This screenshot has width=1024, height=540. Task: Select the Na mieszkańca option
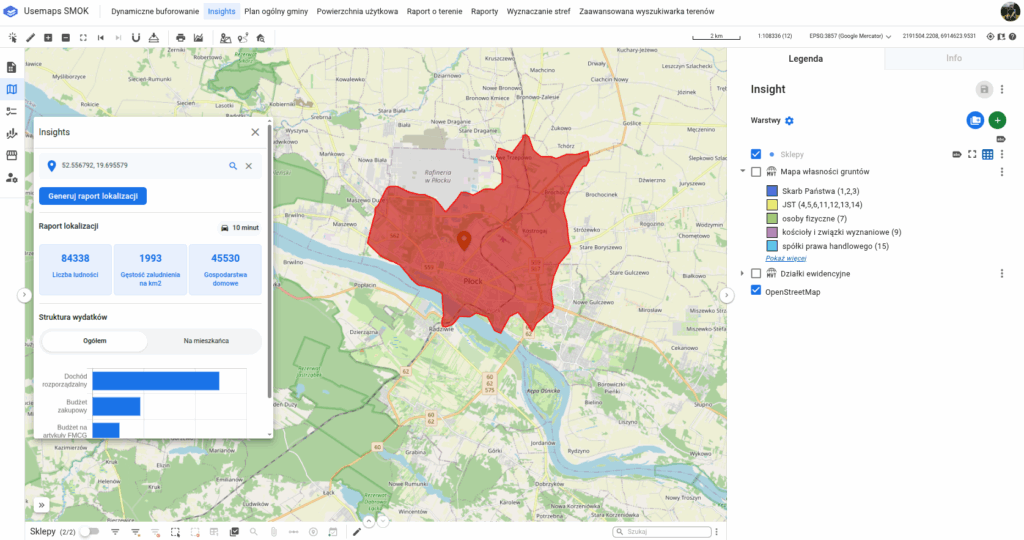206,341
